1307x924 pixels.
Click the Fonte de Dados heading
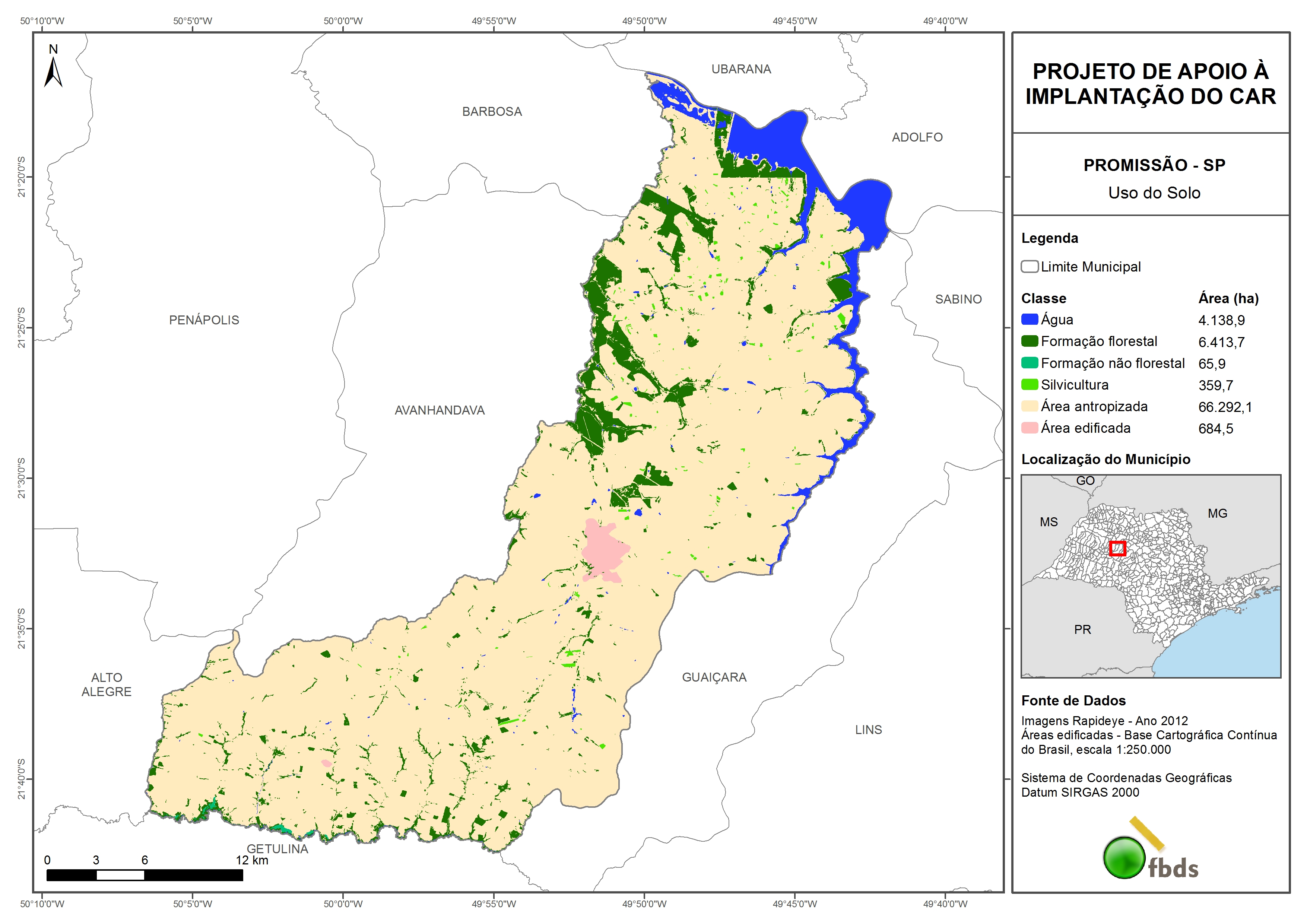(1073, 701)
